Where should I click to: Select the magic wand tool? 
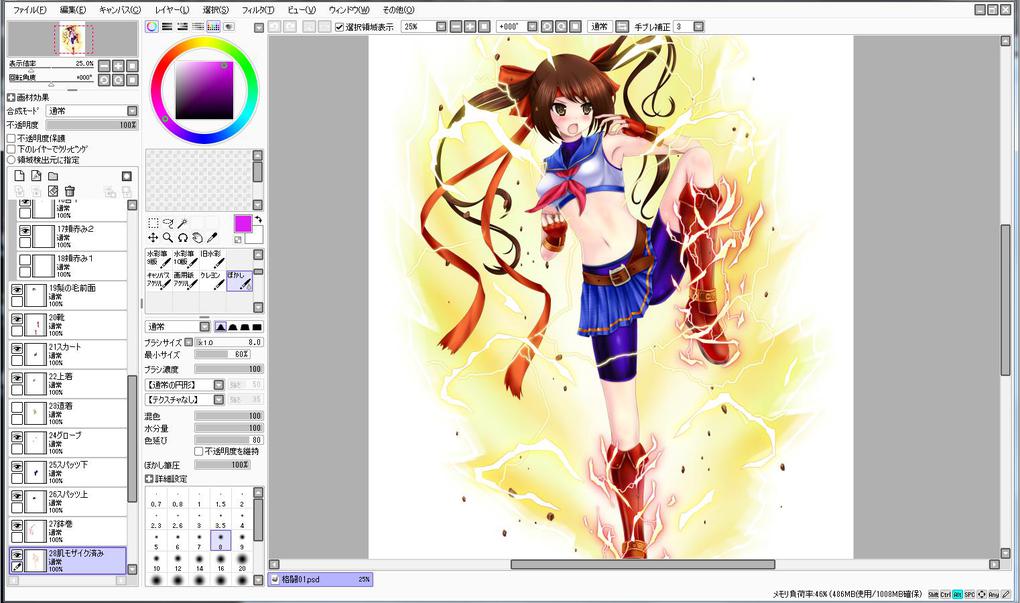[183, 223]
